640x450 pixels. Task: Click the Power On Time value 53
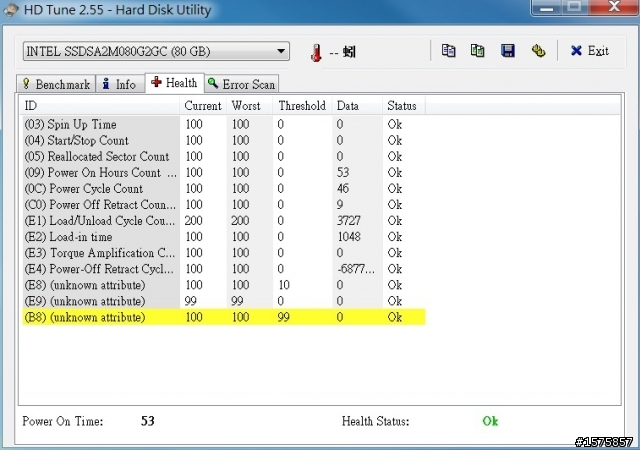tap(148, 421)
